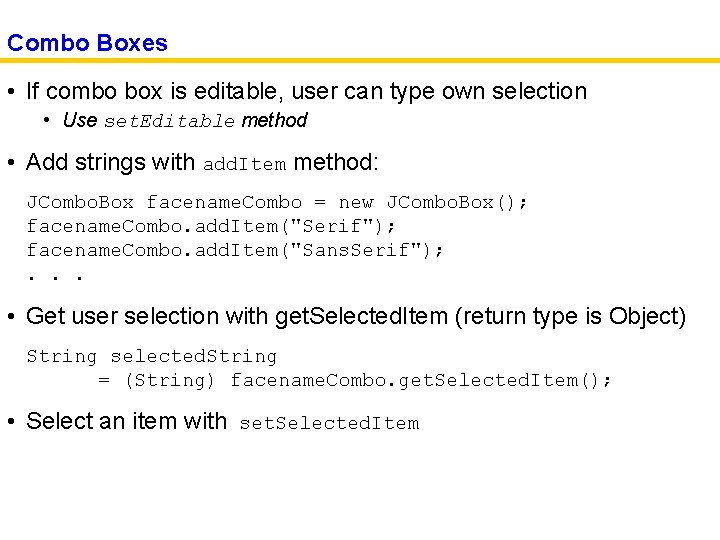Click the "Combo Boxes" slide title
This screenshot has width=720, height=540.
click(87, 43)
